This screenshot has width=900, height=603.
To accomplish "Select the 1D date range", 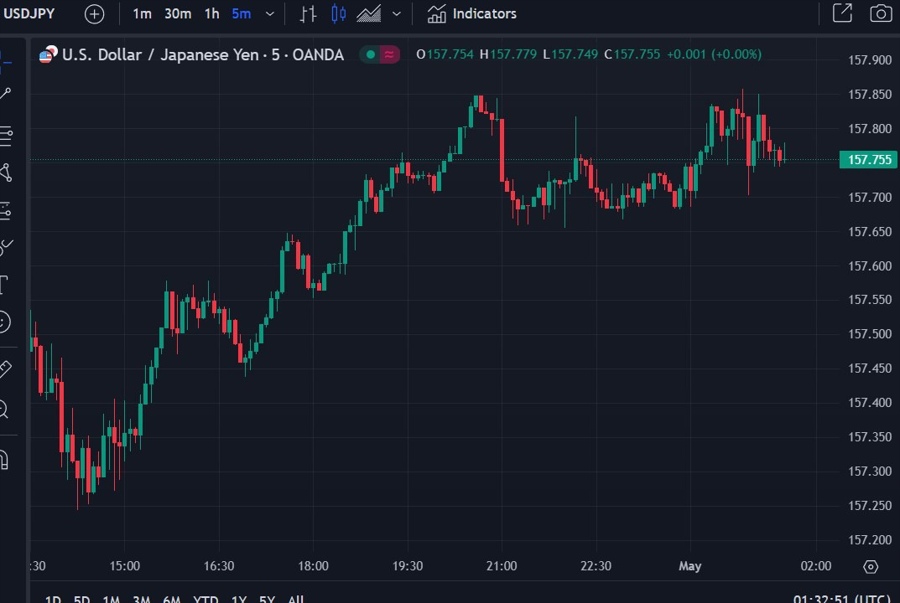I will [53, 599].
